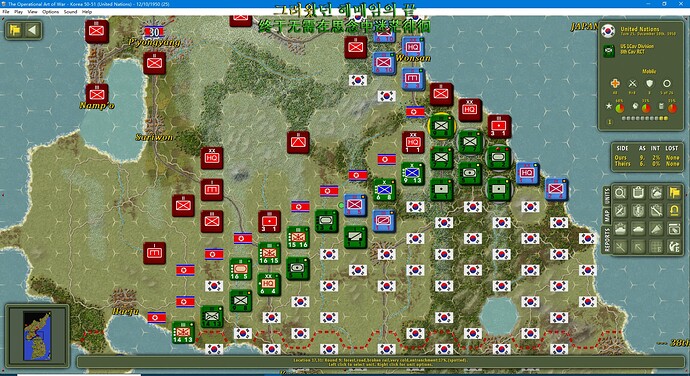Click the yellow flags button at top-left
Screen dimensions: 690x376
click(15, 30)
